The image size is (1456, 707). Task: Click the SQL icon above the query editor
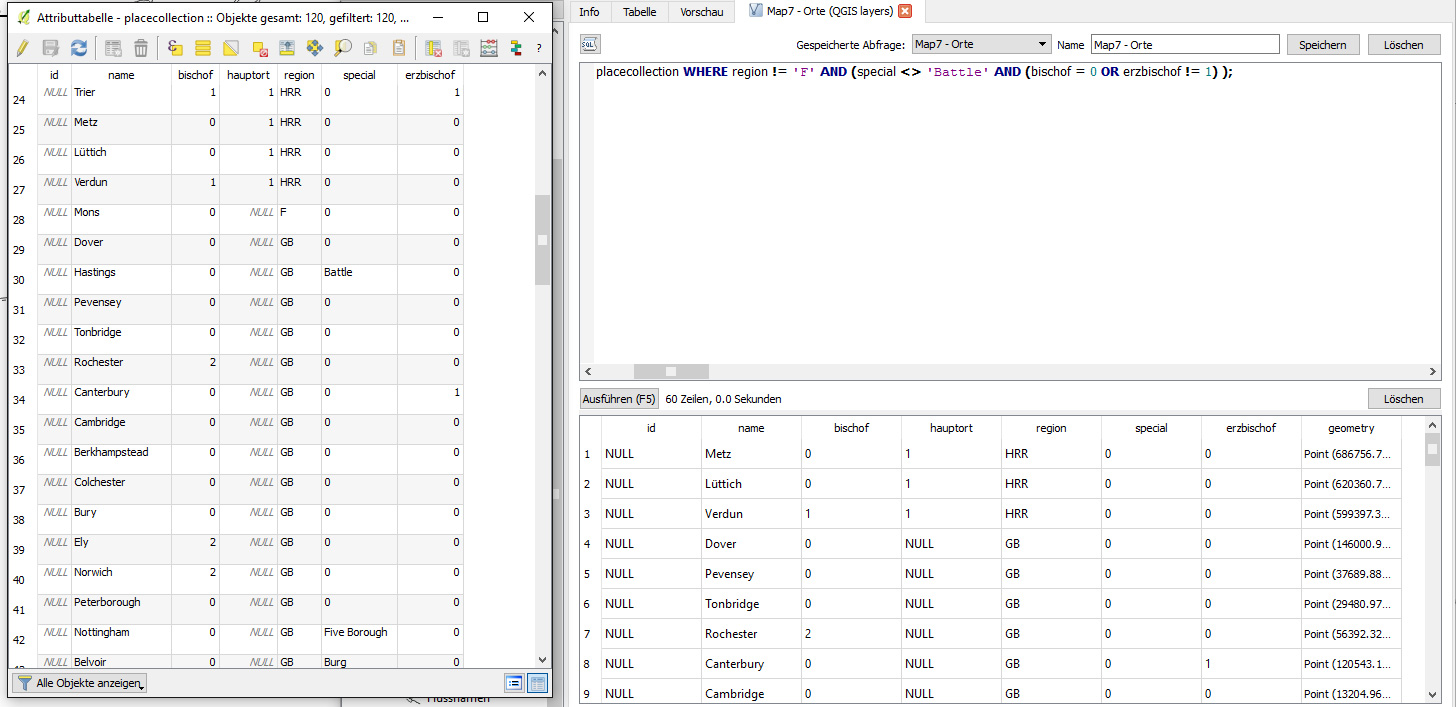(x=590, y=44)
